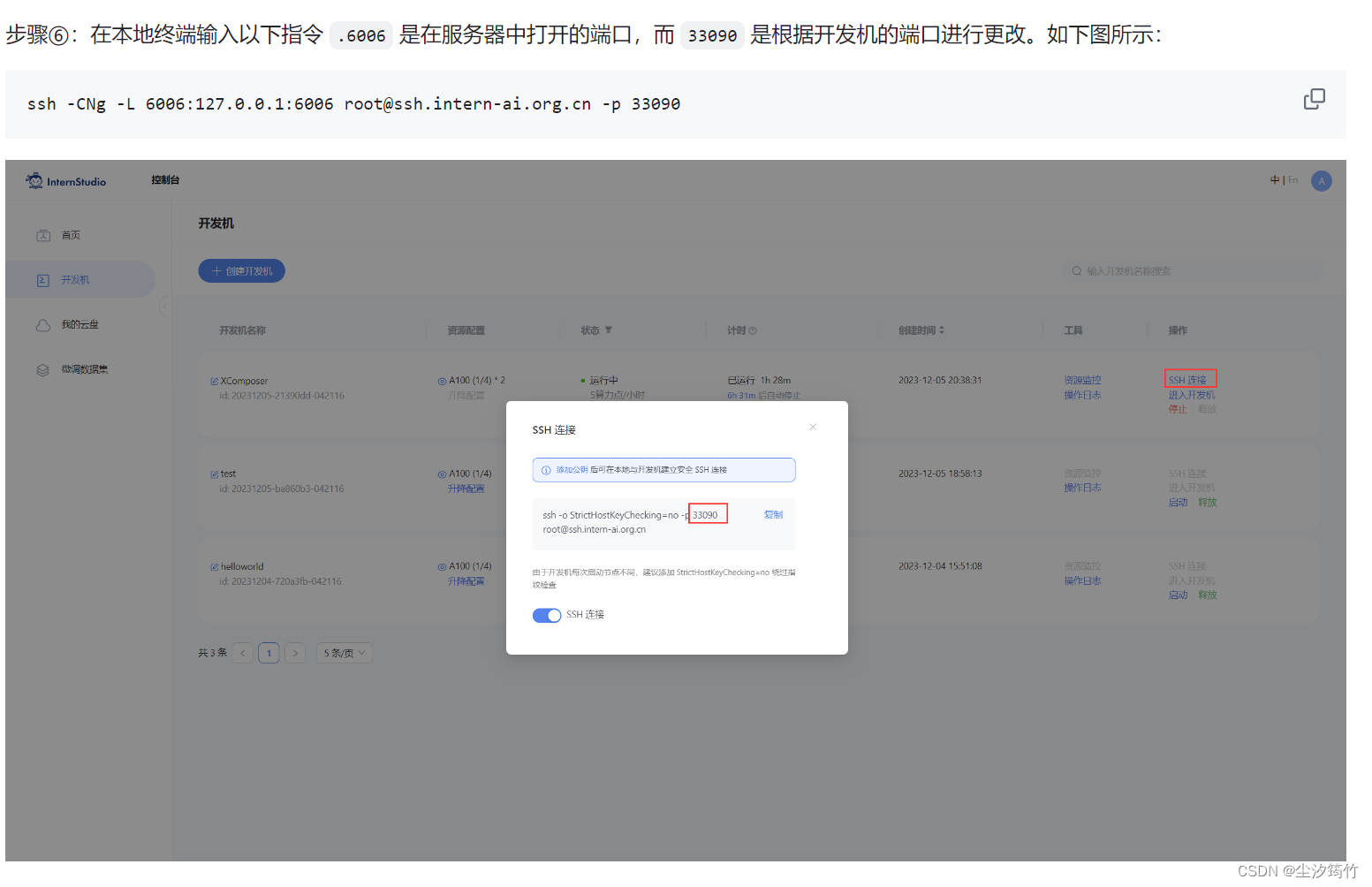Switch interface language to En
This screenshot has width=1372, height=887.
click(x=1292, y=179)
